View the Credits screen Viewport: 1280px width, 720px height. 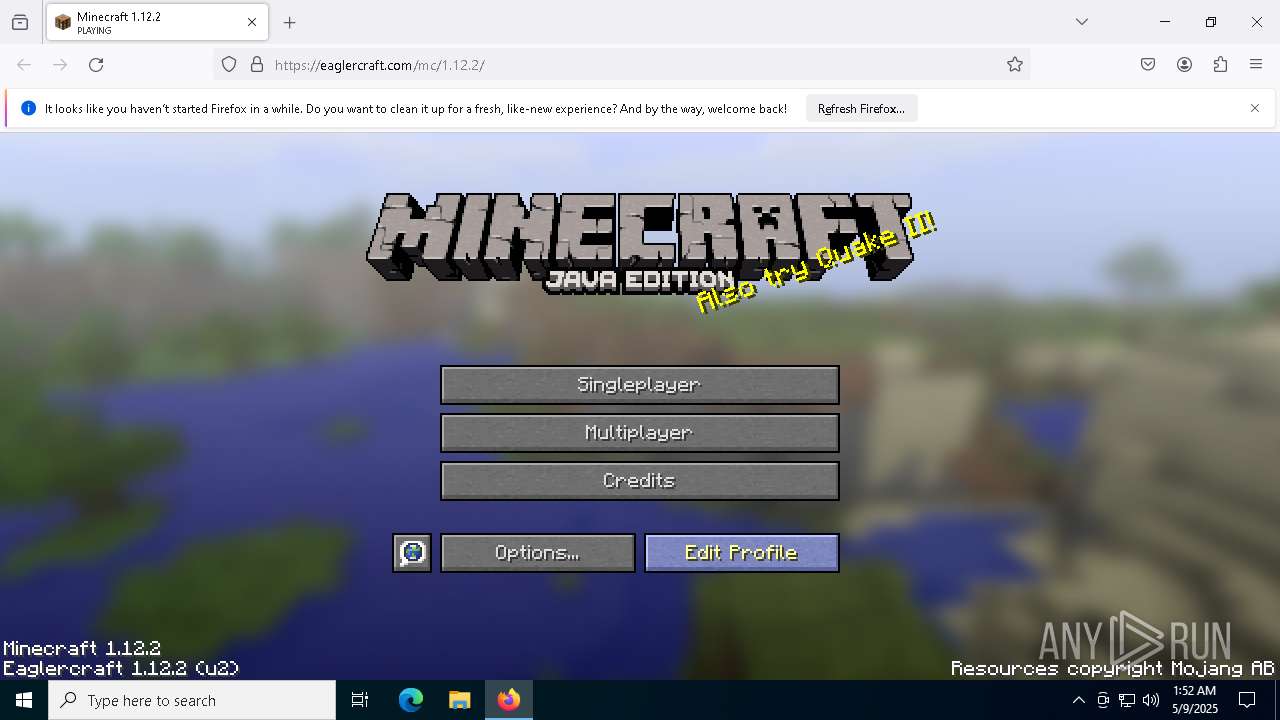coord(640,481)
